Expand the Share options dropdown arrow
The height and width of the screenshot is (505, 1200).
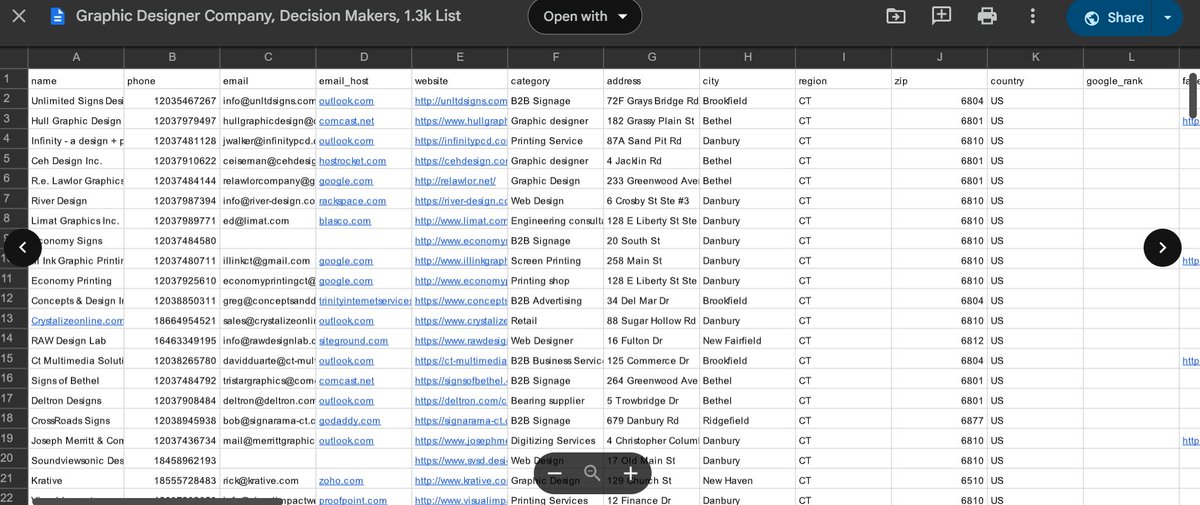[x=1167, y=17]
